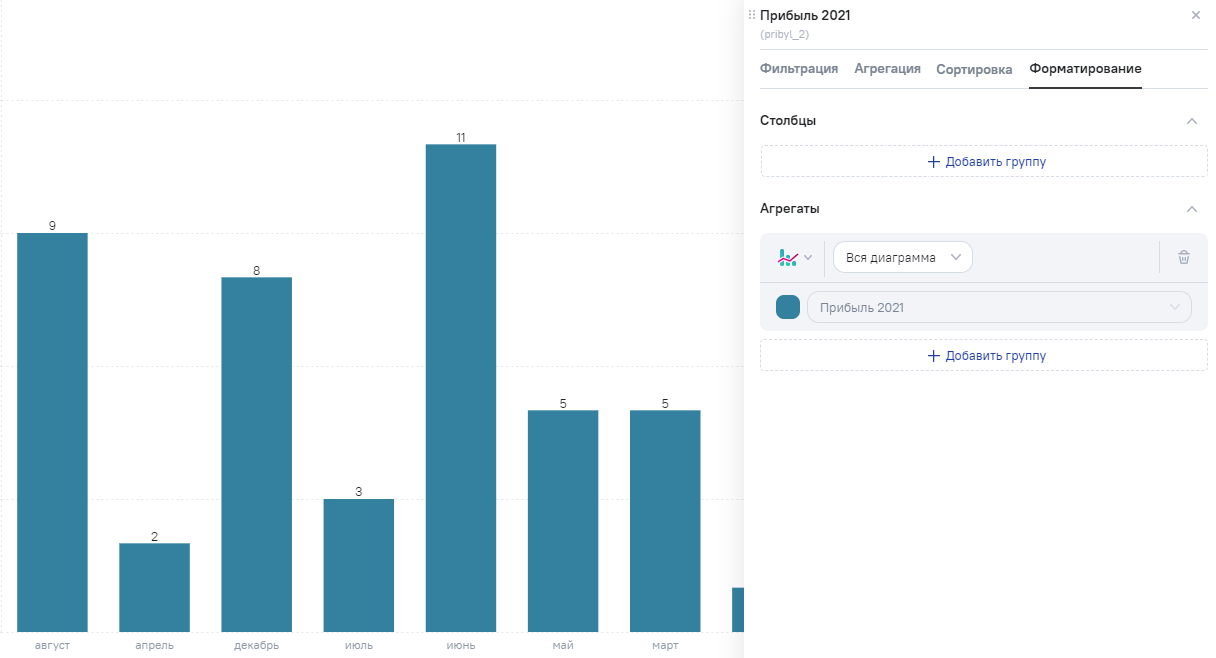
Task: Collapse the Столбцы section
Action: pos(1191,121)
